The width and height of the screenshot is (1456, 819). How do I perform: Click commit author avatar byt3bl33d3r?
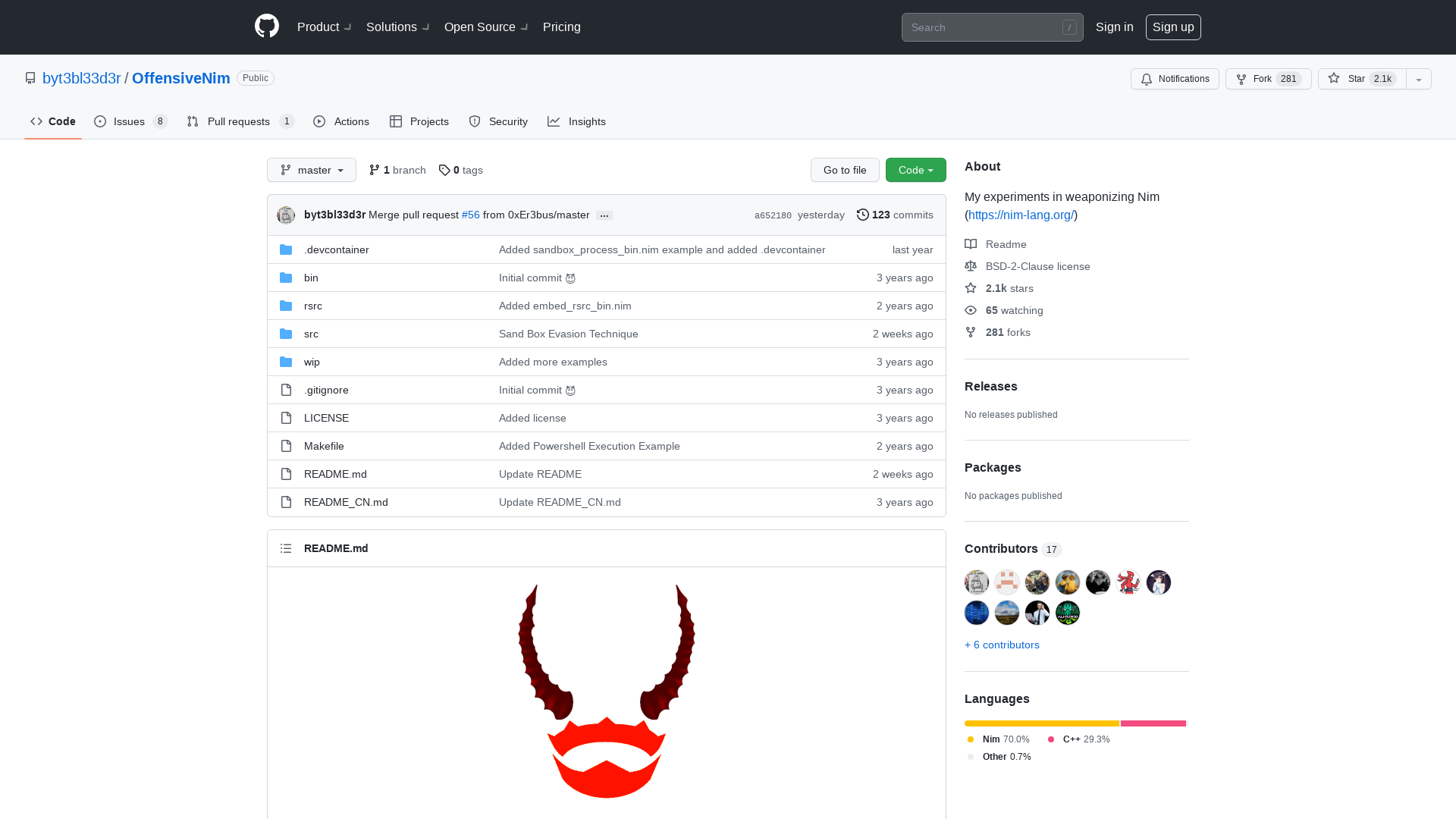(286, 215)
